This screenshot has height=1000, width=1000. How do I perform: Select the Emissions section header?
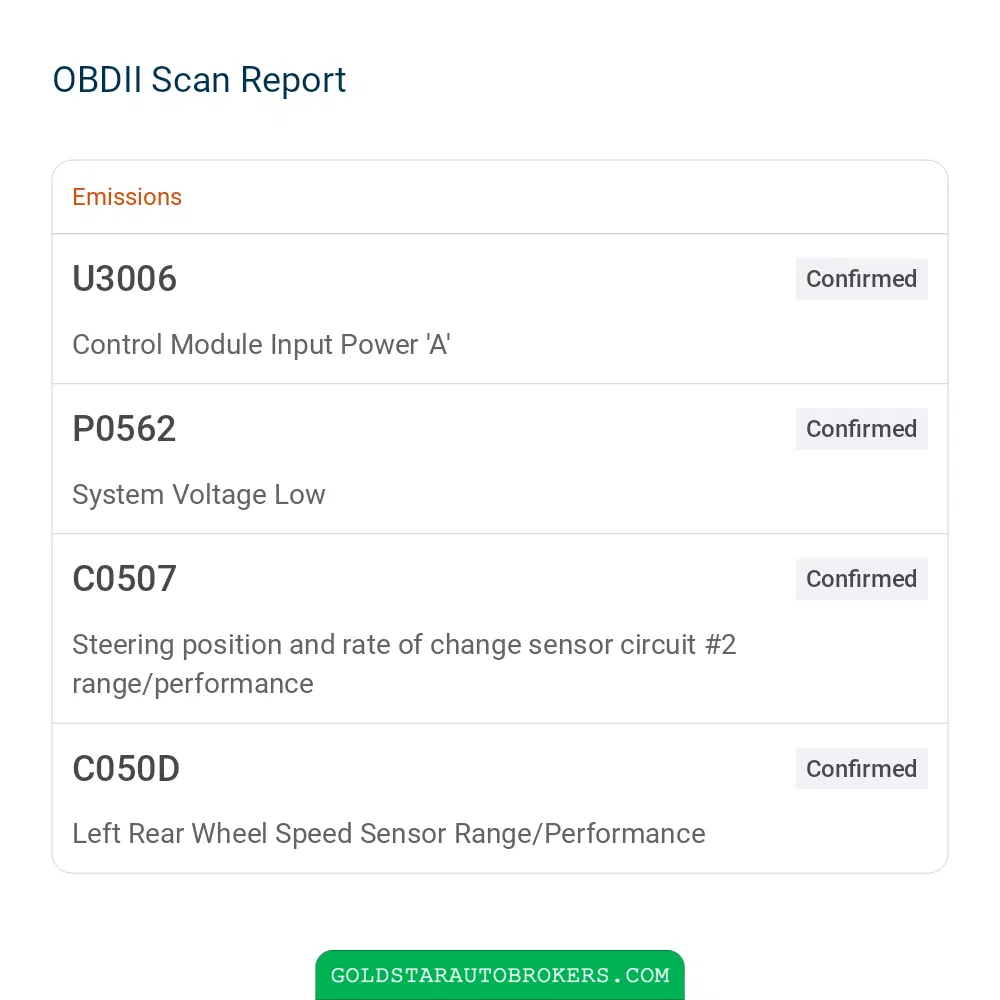click(x=127, y=197)
